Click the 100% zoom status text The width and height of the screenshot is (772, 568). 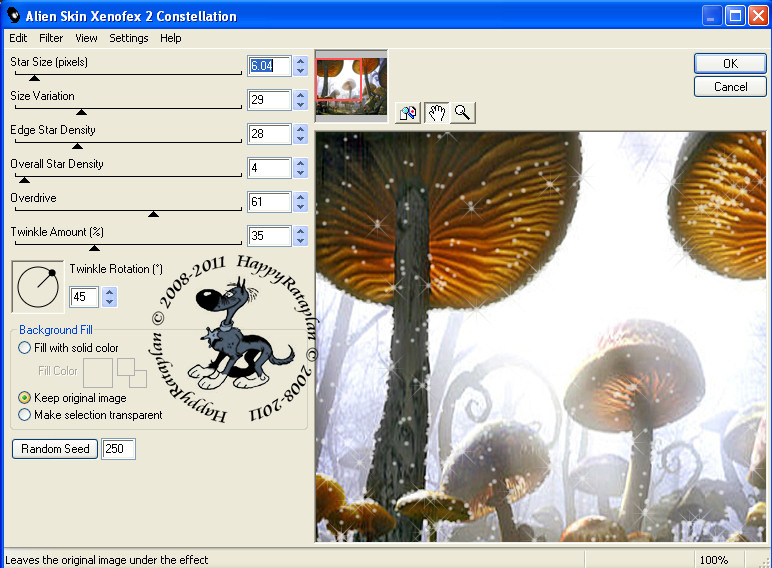point(713,560)
